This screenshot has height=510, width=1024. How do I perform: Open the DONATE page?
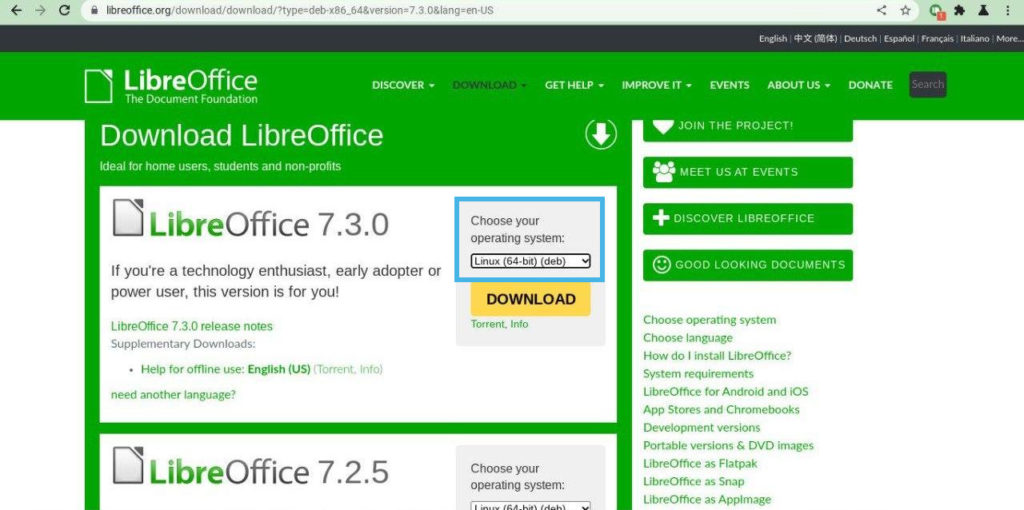tap(870, 85)
